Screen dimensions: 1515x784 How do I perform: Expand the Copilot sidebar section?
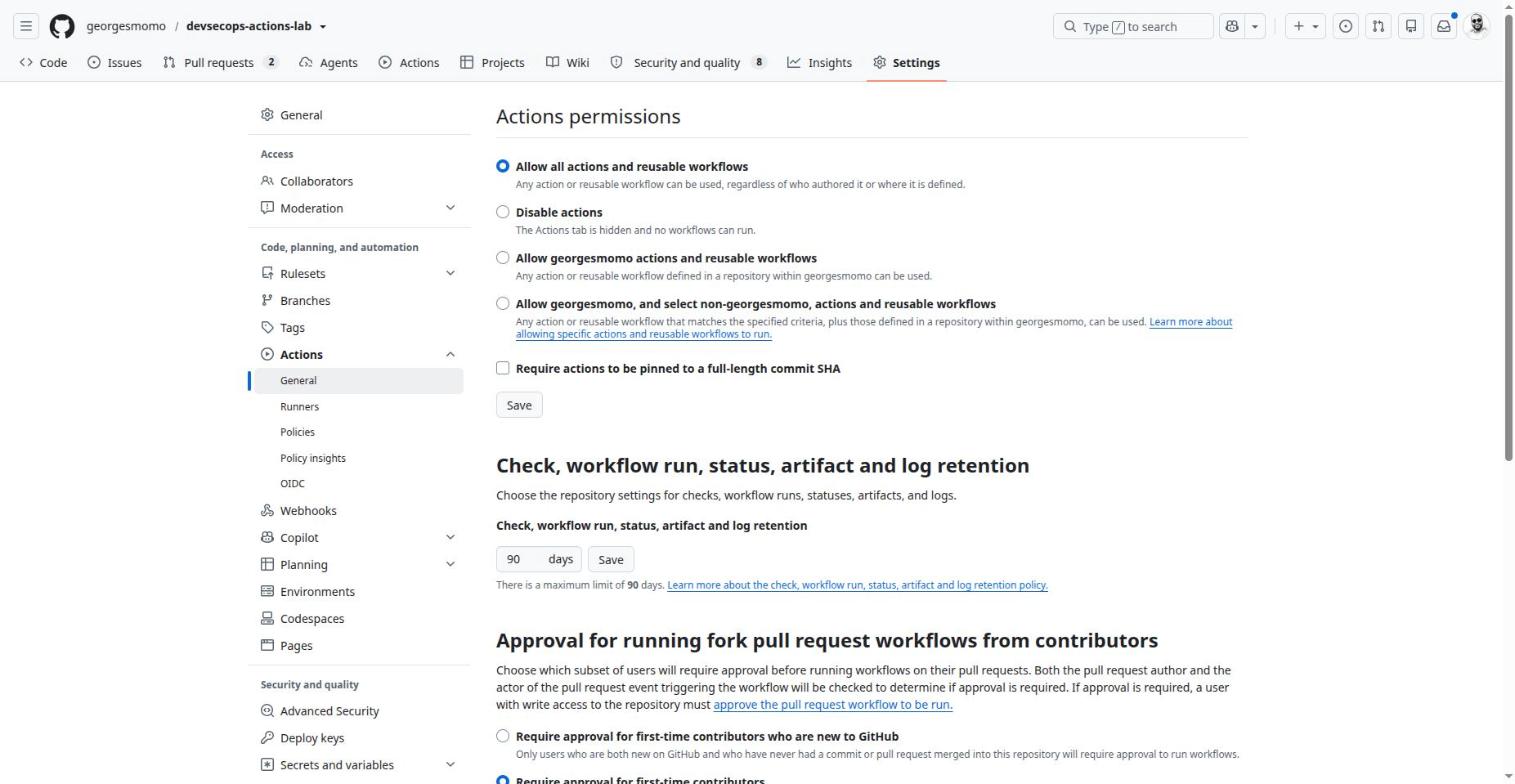tap(450, 538)
